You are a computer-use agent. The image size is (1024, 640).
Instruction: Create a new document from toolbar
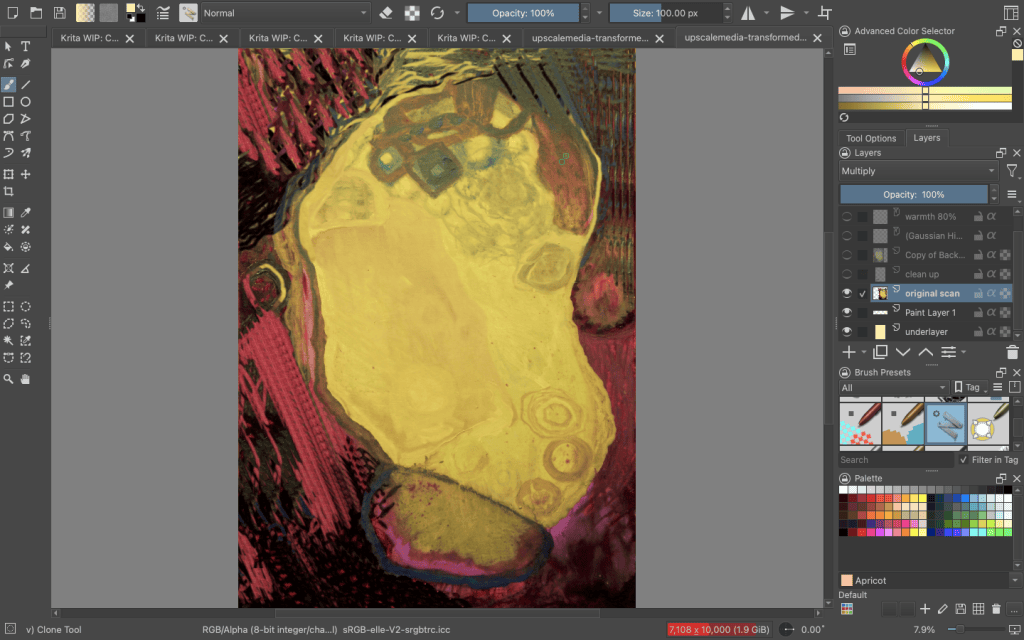[12, 12]
